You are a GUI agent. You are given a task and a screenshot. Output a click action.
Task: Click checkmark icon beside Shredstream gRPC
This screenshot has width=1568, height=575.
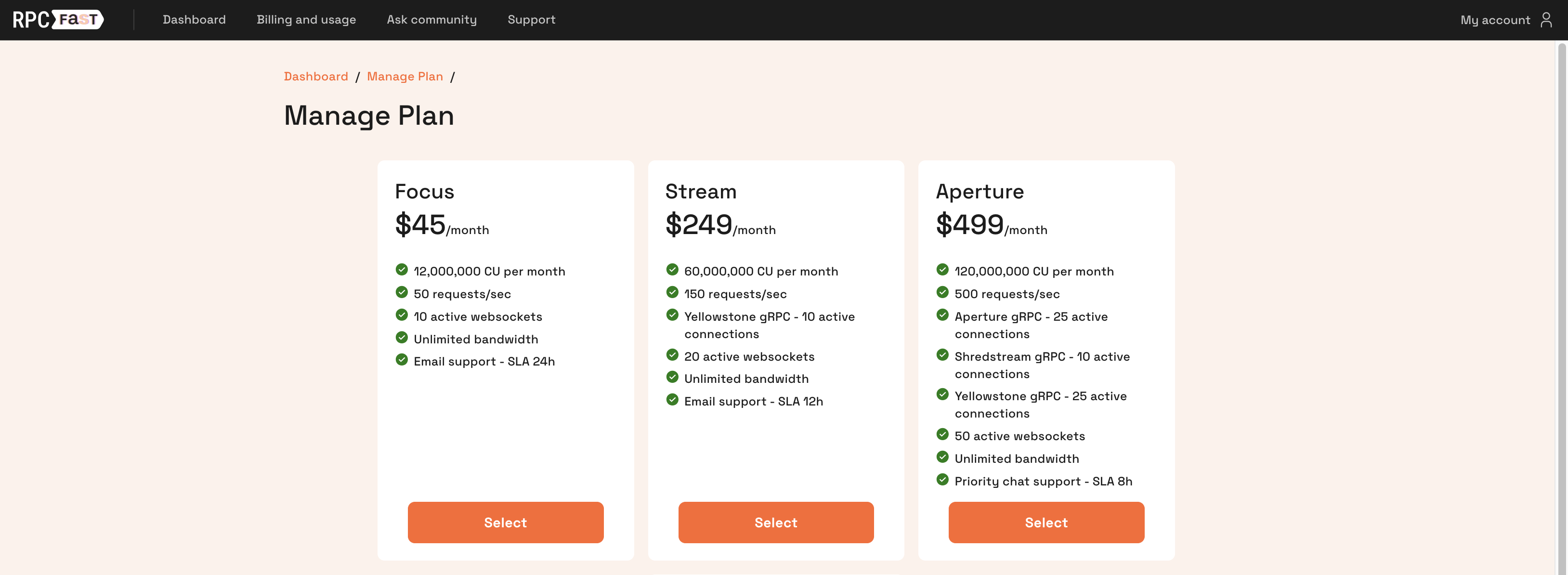tap(942, 355)
